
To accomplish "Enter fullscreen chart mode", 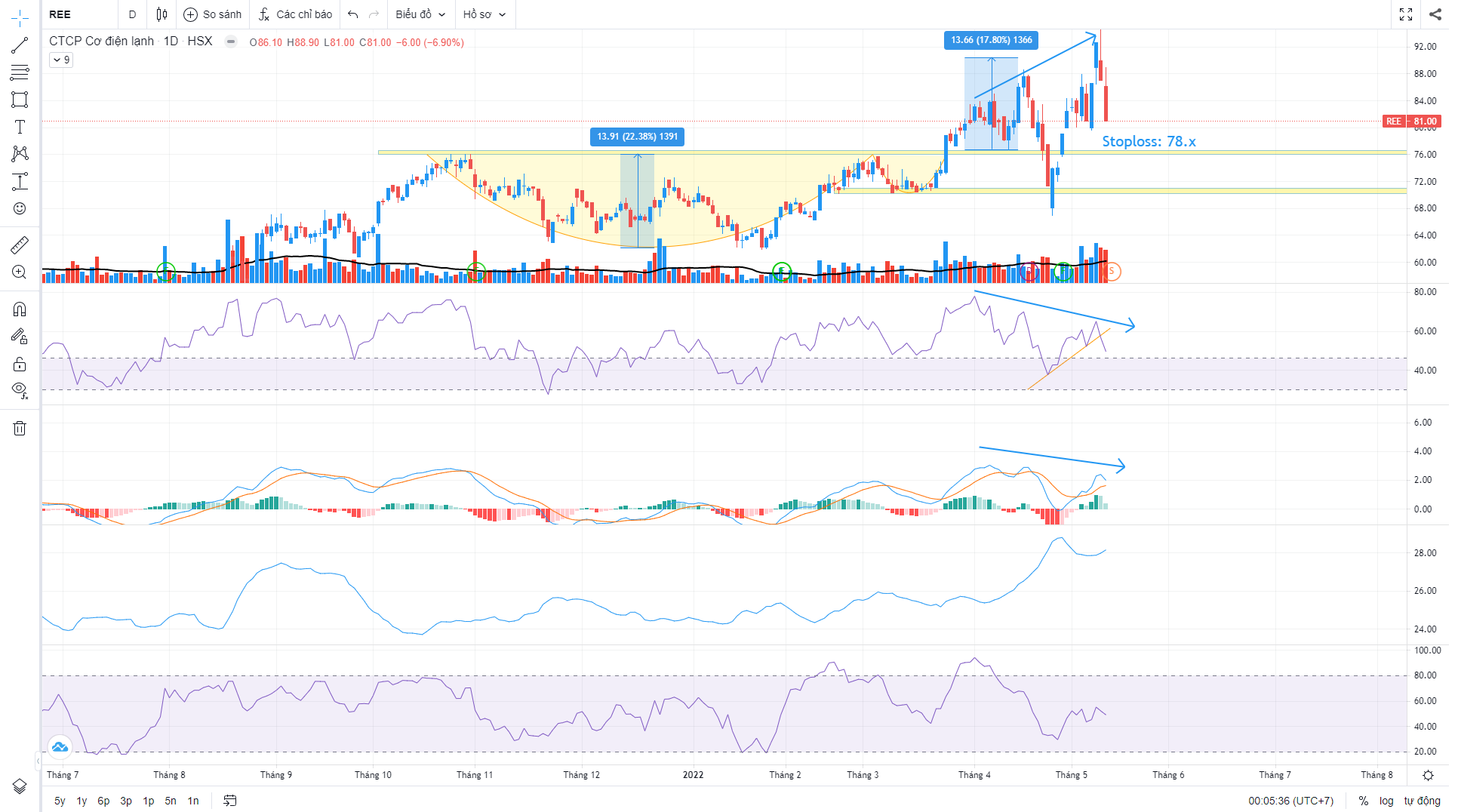I will tap(1406, 14).
